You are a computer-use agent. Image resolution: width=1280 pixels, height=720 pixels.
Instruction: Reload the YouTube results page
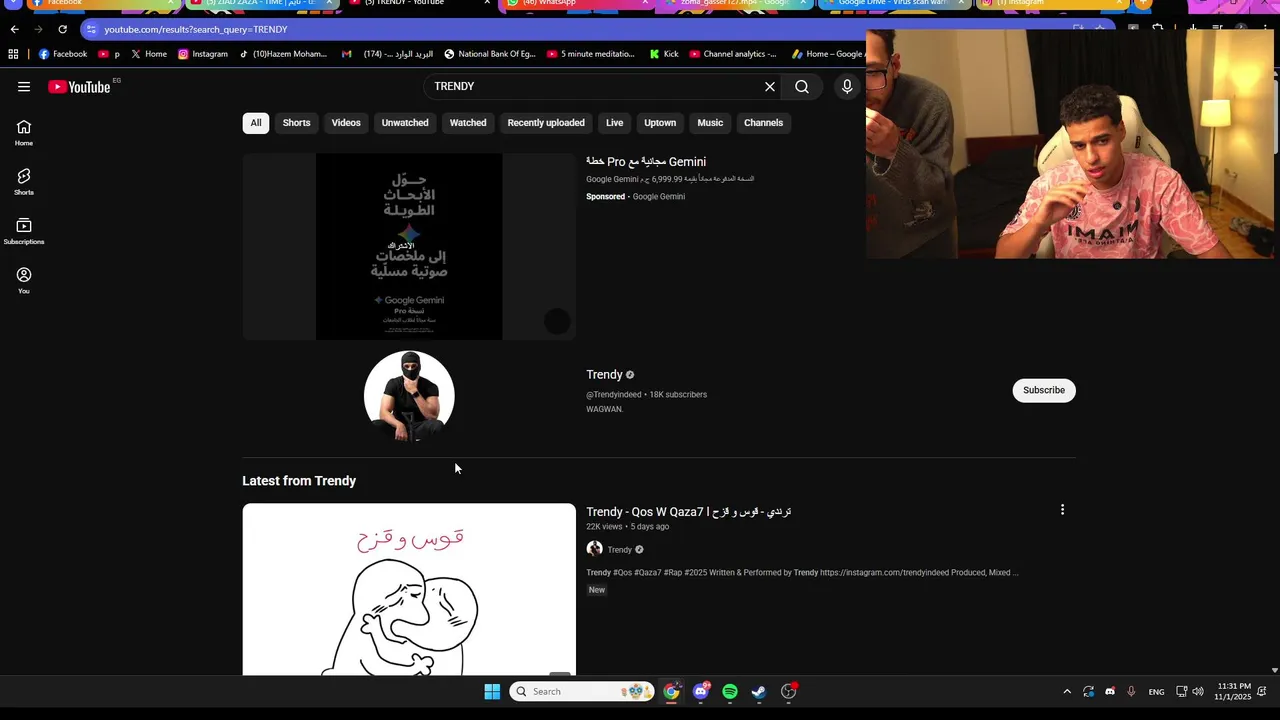tap(62, 30)
